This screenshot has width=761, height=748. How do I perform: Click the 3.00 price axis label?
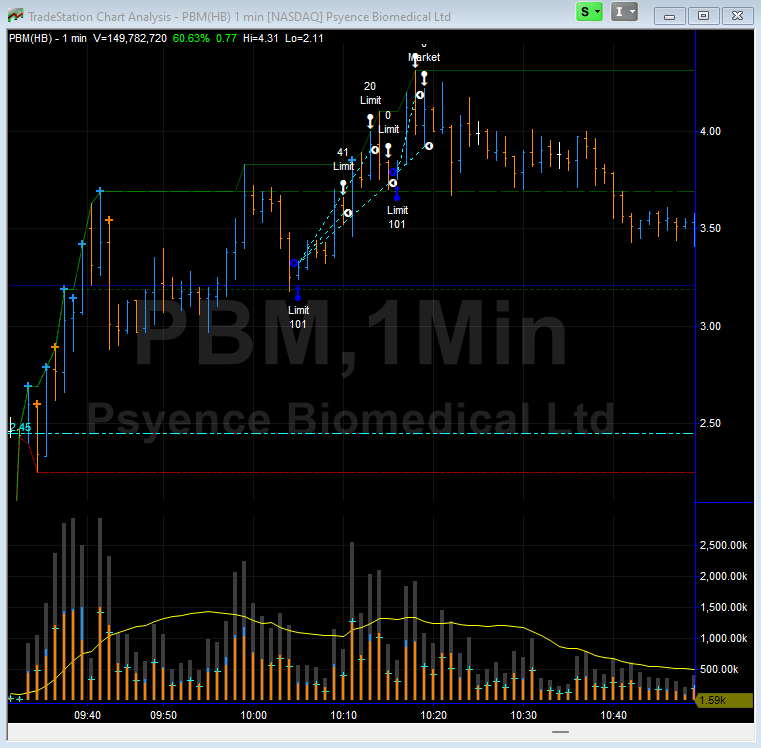click(x=710, y=326)
